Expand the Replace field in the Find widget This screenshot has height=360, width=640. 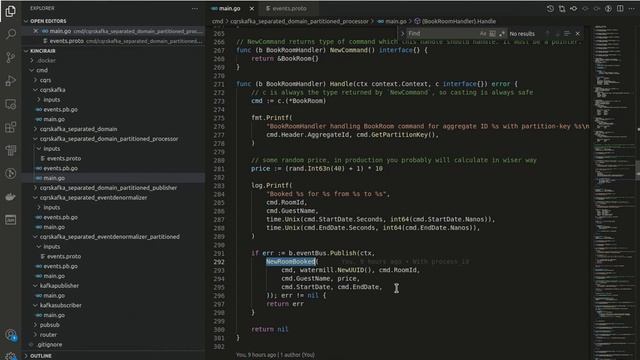click(402, 33)
